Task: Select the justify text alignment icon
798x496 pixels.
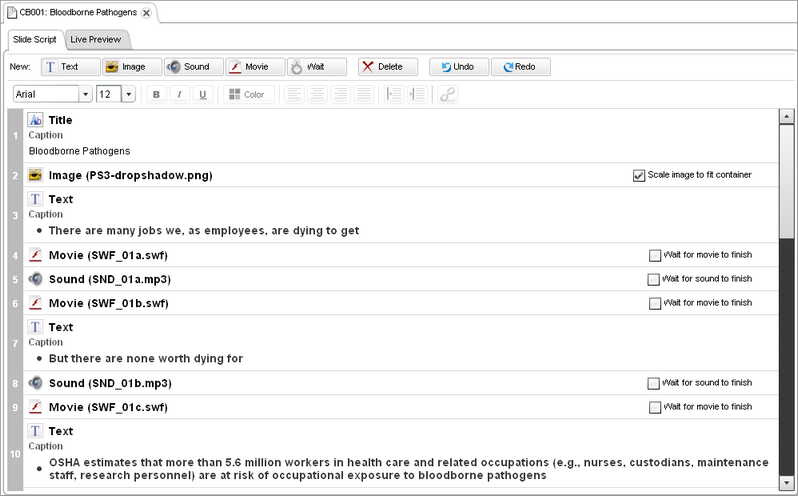Action: (x=363, y=94)
